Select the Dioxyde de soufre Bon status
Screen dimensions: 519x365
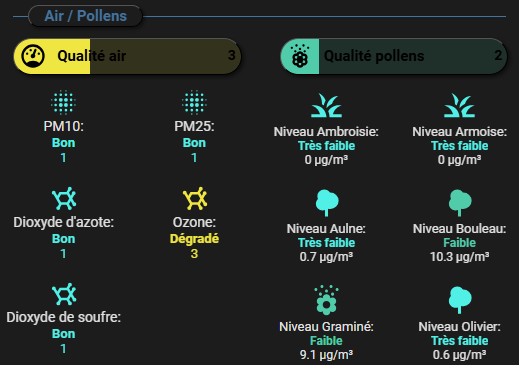tap(63, 334)
